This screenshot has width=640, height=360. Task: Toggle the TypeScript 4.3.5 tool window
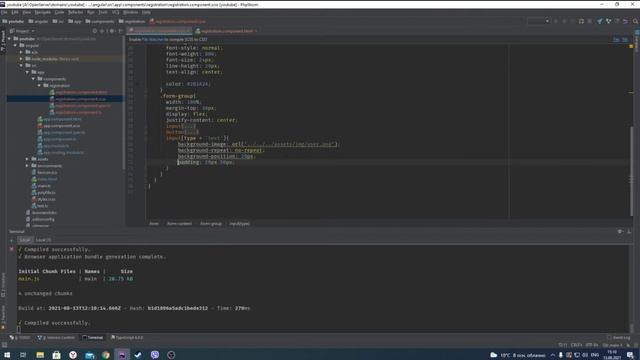click(127, 338)
